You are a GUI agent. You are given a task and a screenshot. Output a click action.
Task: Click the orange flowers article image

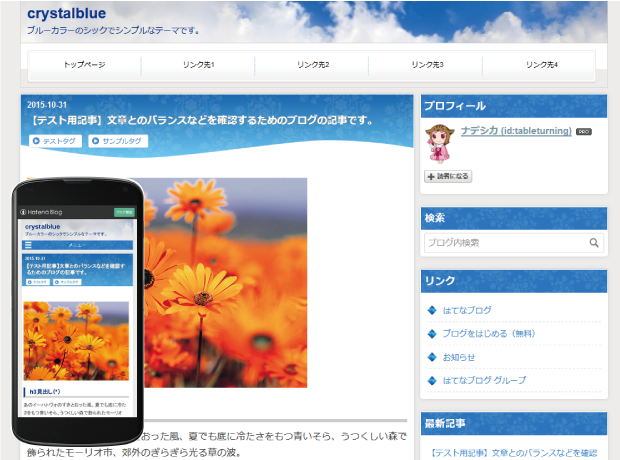click(x=225, y=282)
